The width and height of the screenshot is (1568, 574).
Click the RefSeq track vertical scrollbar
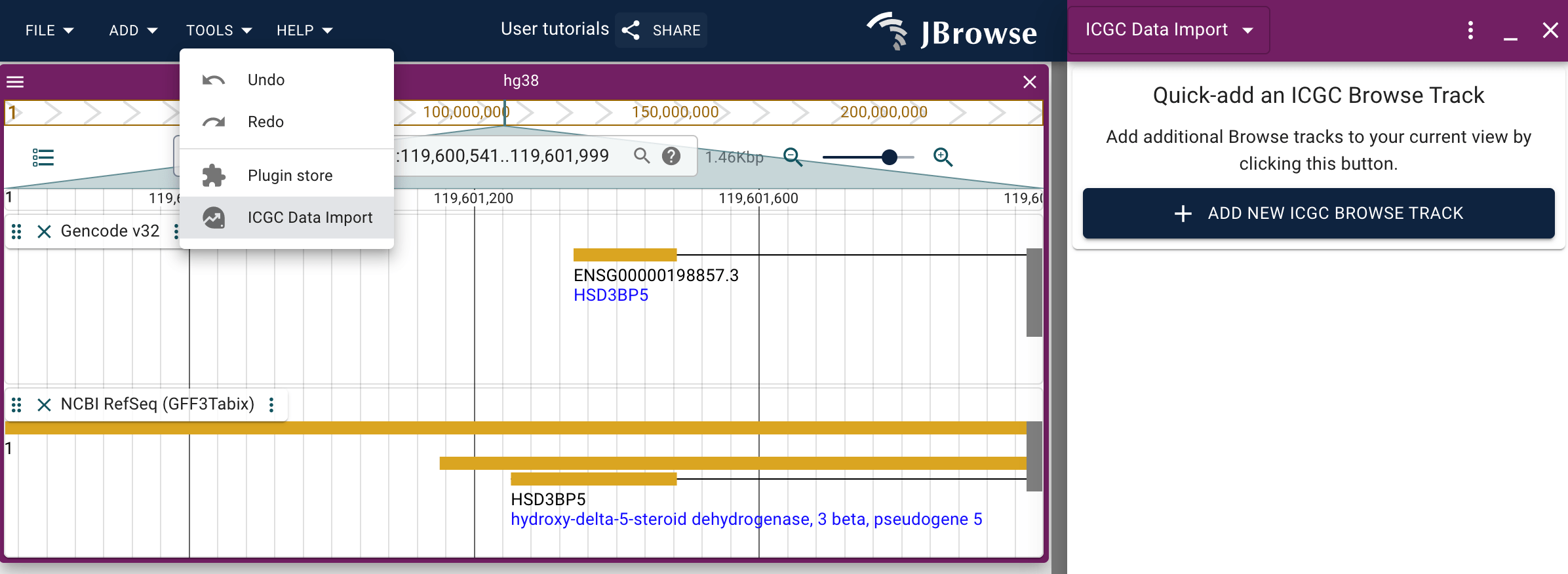point(1034,456)
